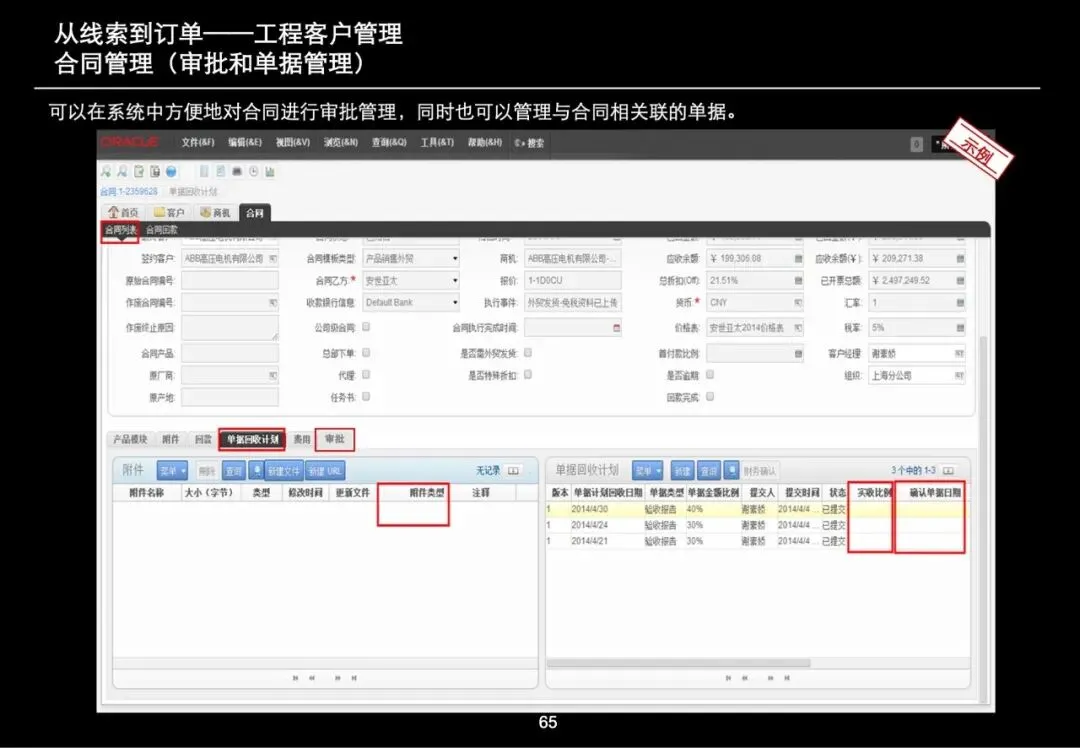Image resolution: width=1080 pixels, height=748 pixels.
Task: Tick the 是否需外贸发货 checkbox
Action: [528, 352]
